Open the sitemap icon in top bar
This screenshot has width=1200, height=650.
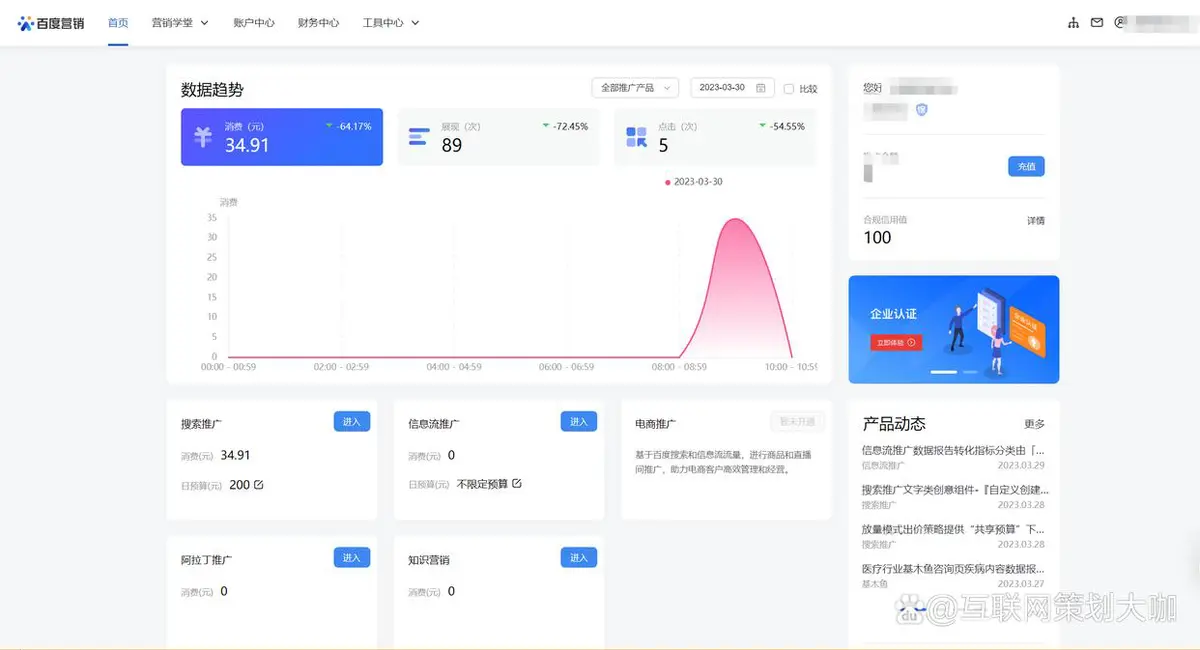[1073, 22]
